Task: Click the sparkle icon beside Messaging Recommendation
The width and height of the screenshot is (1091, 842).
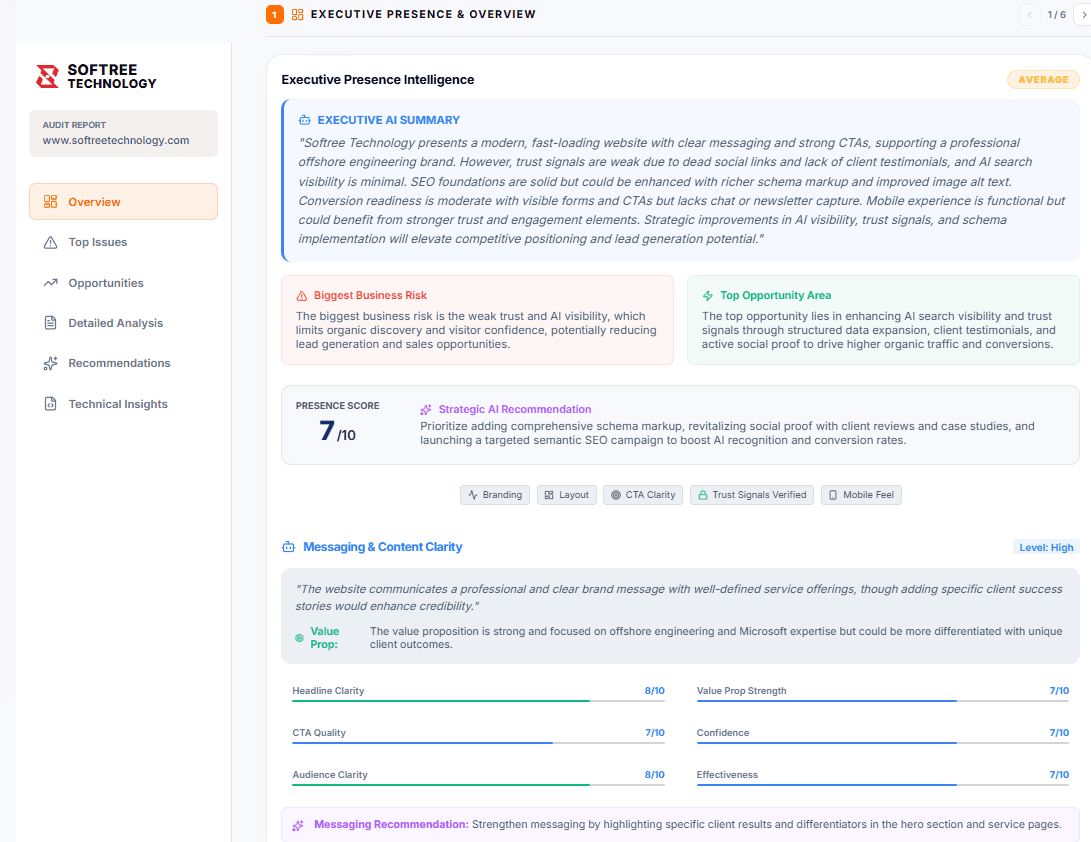Action: (298, 825)
